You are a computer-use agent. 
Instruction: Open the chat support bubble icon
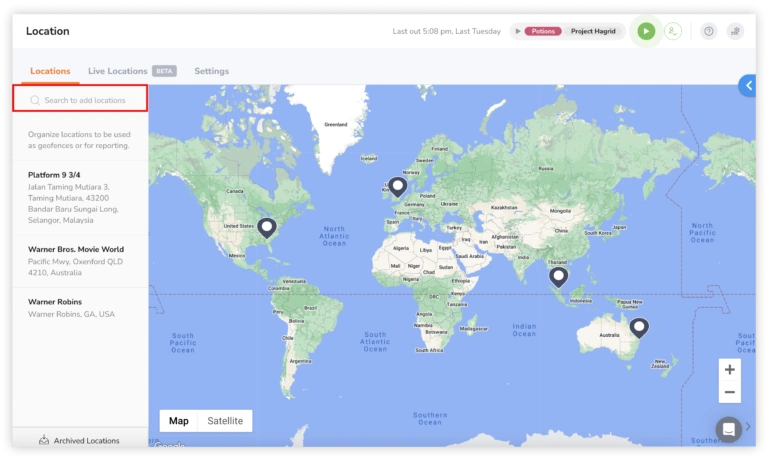(728, 429)
